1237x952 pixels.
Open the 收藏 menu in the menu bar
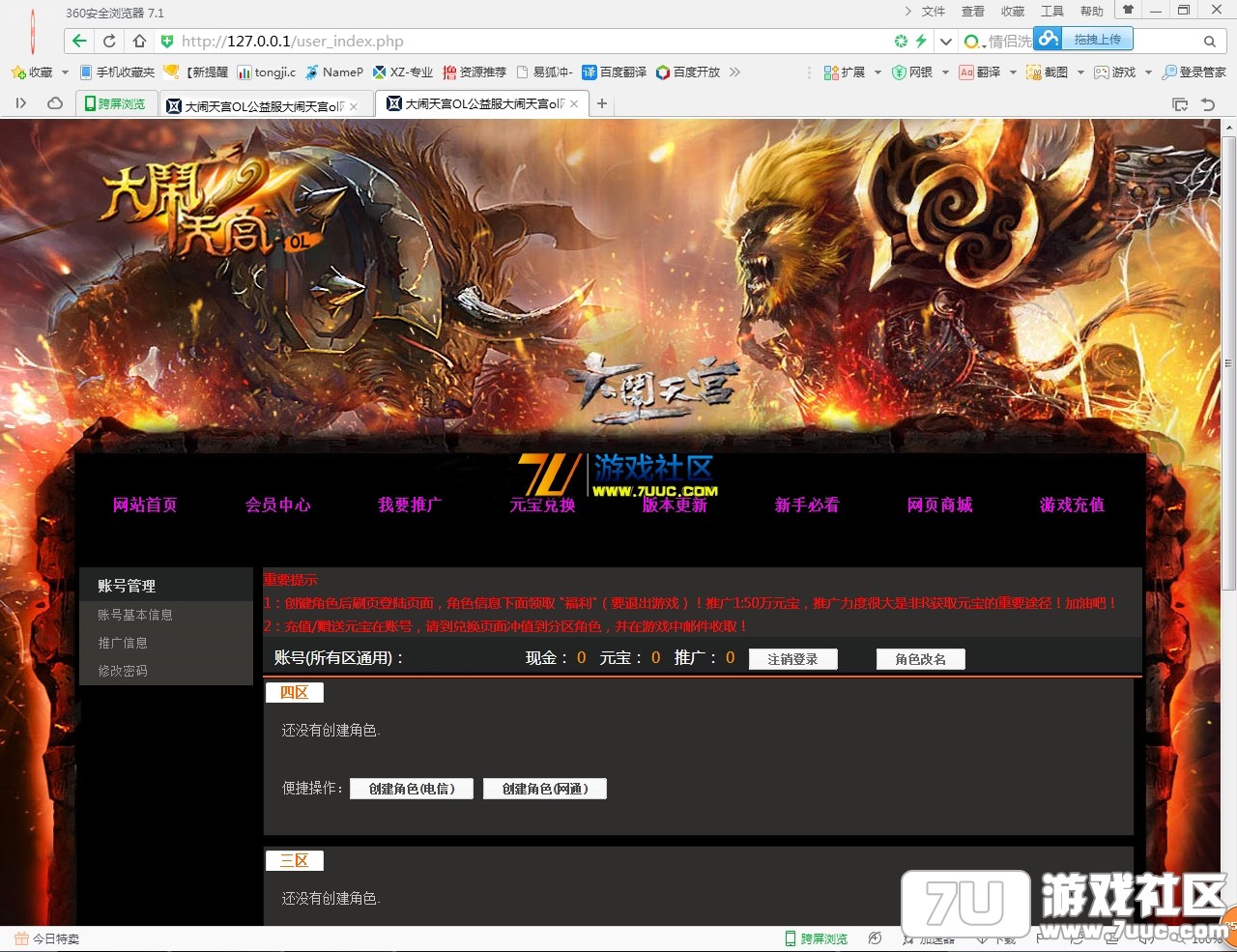pos(1012,12)
